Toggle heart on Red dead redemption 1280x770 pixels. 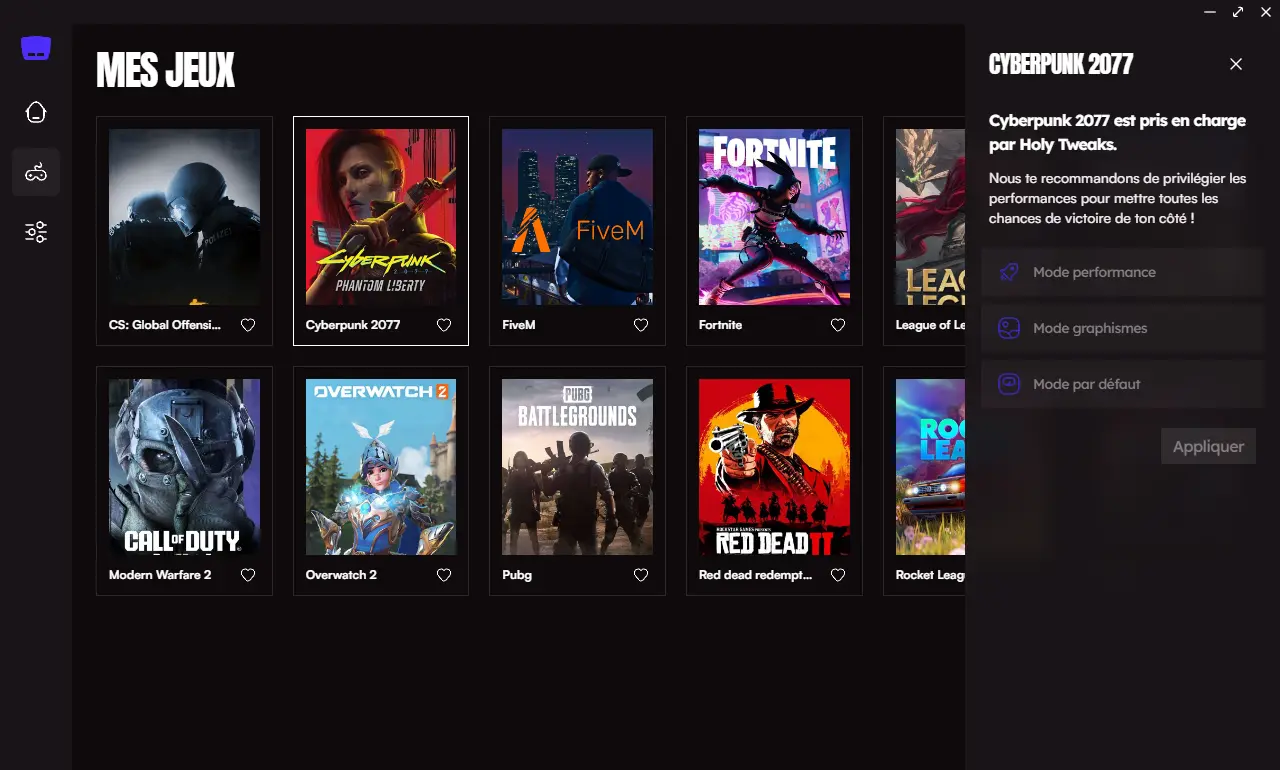(838, 575)
